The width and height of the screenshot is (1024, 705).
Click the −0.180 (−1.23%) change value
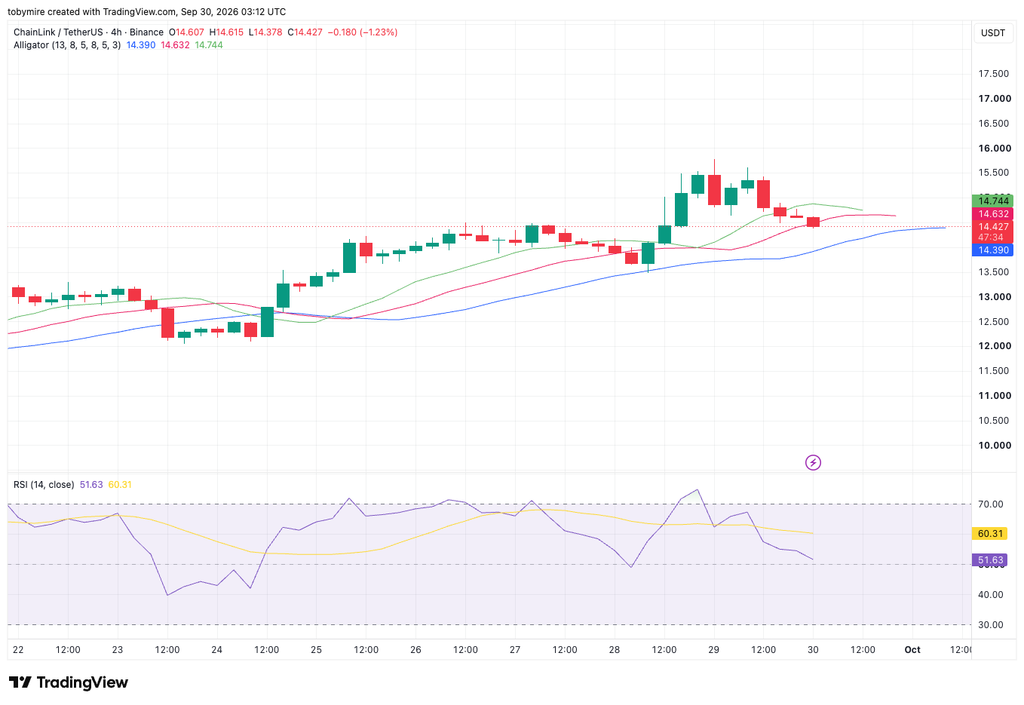tap(362, 32)
